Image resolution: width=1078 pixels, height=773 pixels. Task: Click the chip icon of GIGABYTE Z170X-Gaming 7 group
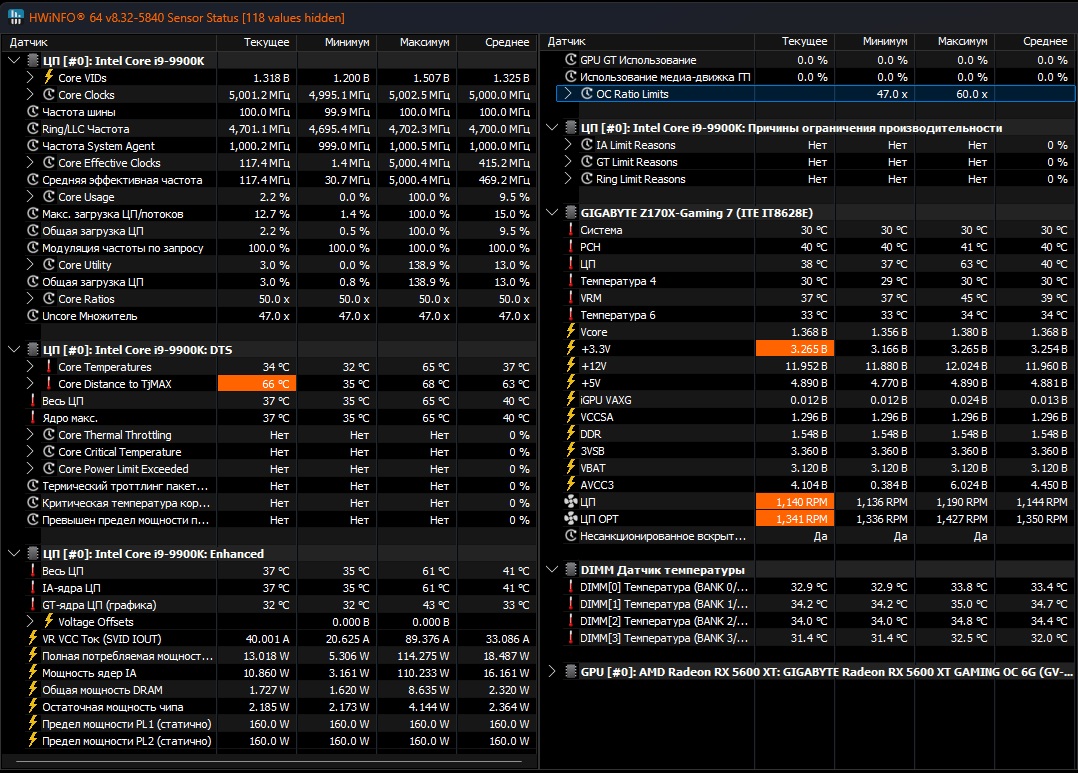pyautogui.click(x=571, y=213)
